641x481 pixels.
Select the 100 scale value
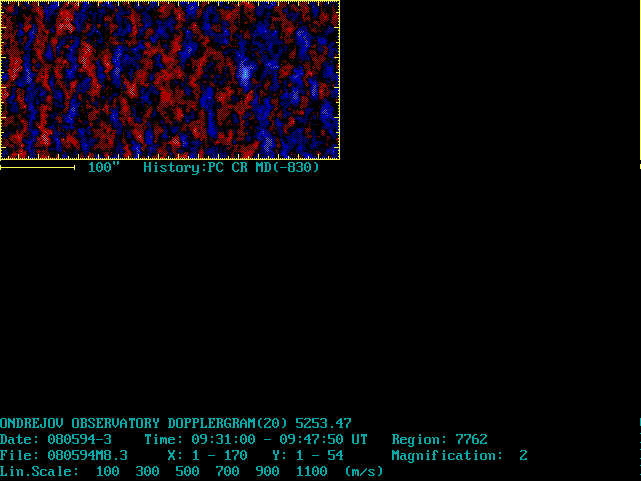click(x=108, y=471)
